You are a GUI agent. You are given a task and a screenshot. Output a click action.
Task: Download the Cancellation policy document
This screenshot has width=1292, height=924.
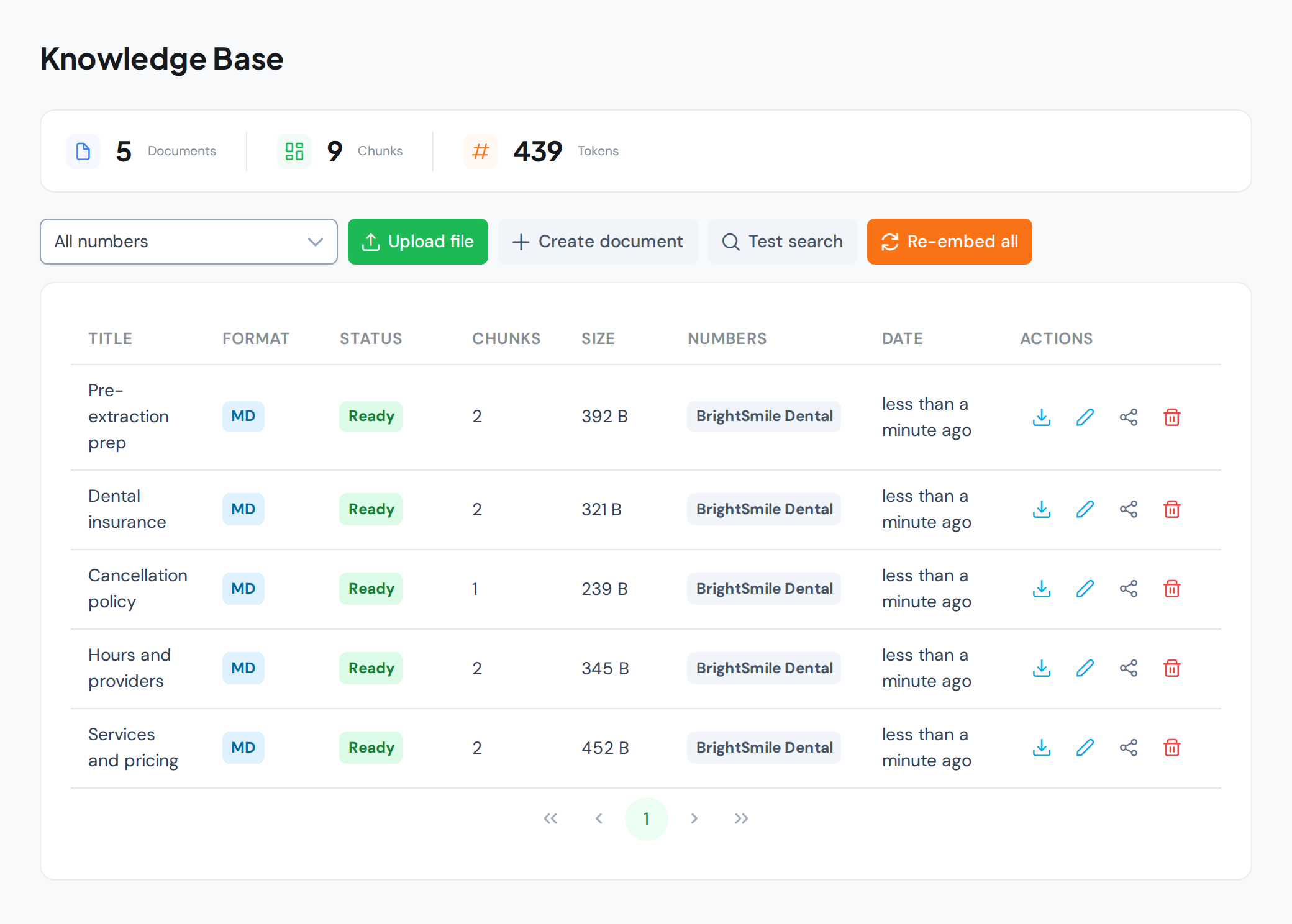1042,589
